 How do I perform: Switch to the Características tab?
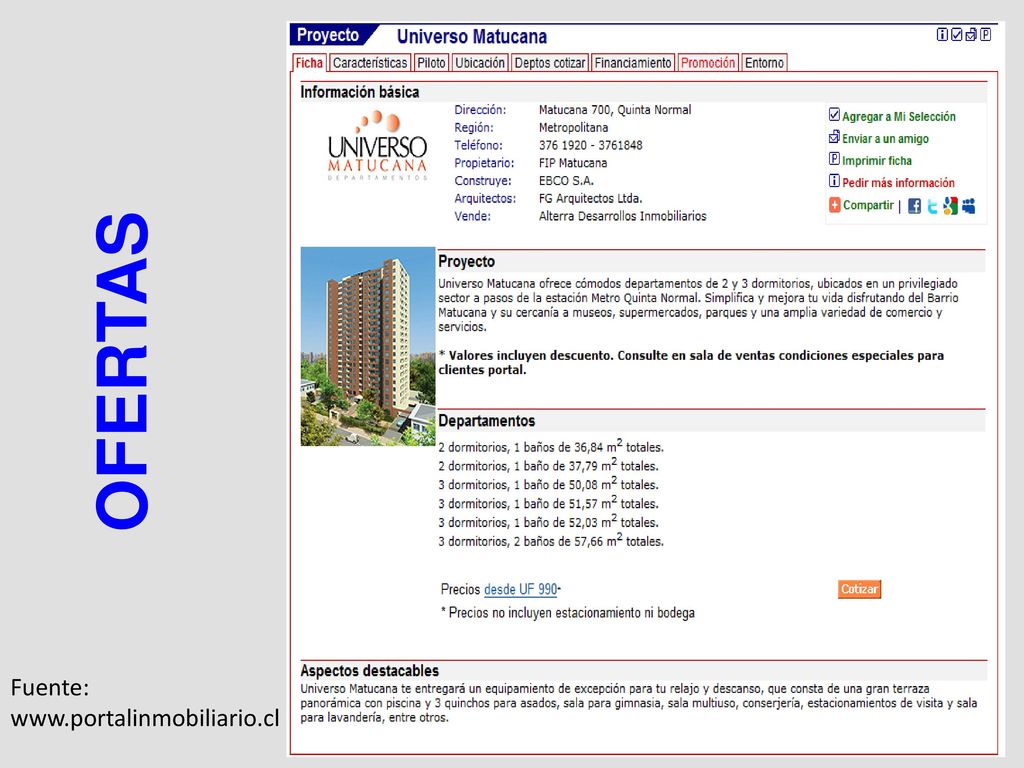coord(370,63)
